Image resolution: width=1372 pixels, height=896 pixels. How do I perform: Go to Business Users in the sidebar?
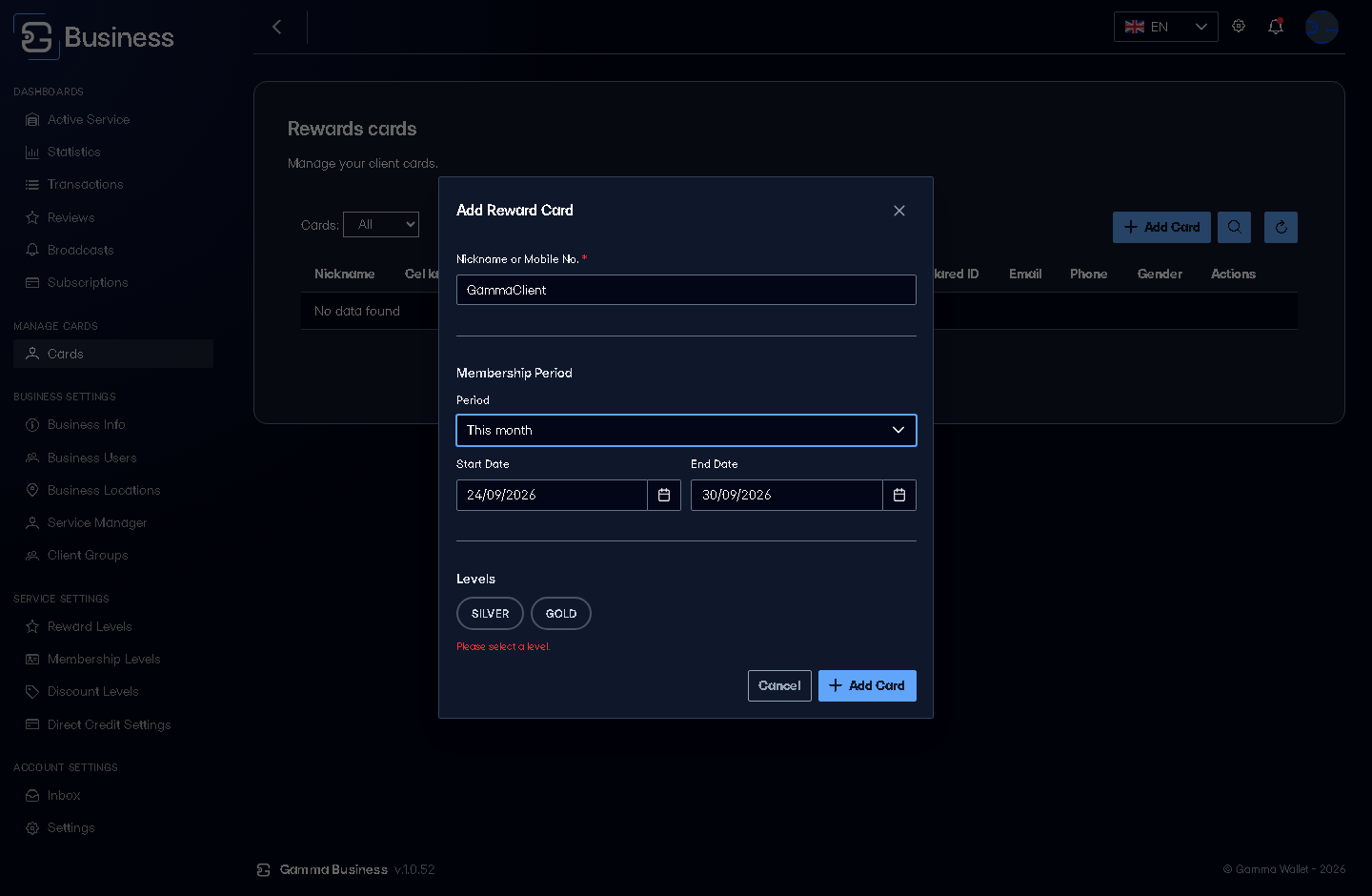coord(113,458)
